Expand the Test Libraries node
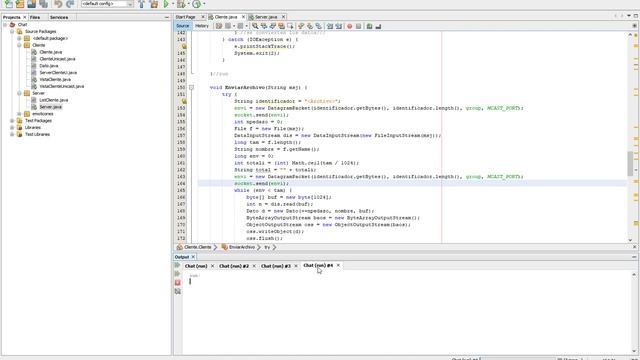640x360 pixels. pos(12,134)
